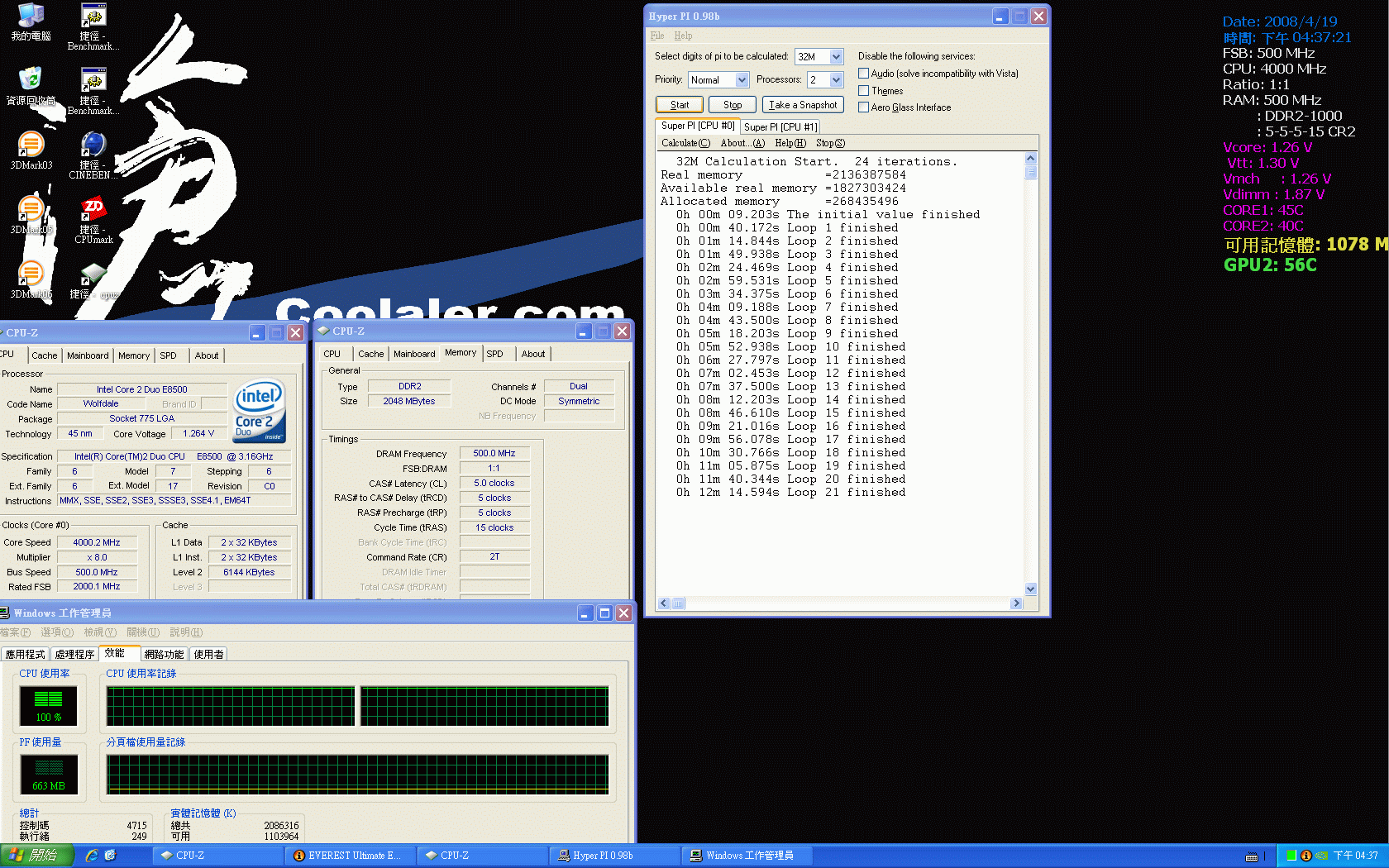Select the Super PI CPU #1 tab
Screen dimensions: 1389x868
(780, 126)
